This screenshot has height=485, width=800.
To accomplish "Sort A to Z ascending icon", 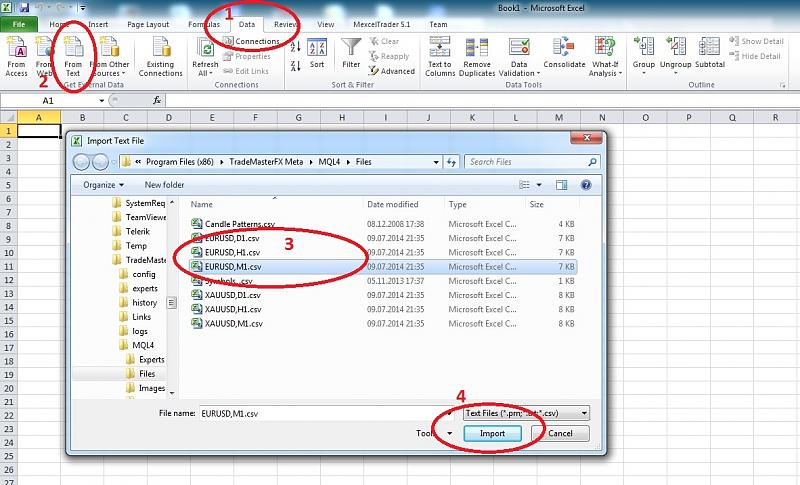I will point(295,47).
